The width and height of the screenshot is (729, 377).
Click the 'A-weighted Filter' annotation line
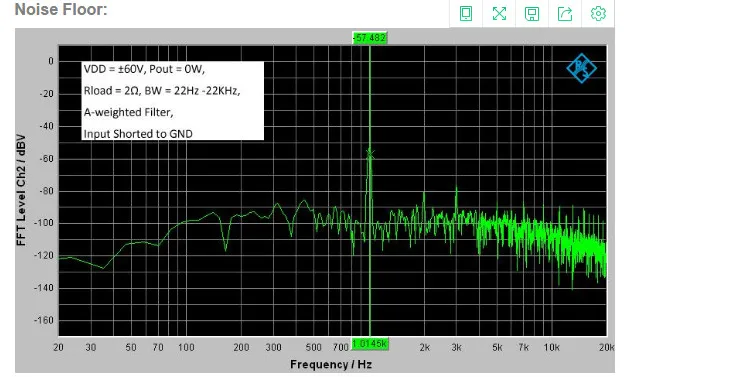(128, 112)
